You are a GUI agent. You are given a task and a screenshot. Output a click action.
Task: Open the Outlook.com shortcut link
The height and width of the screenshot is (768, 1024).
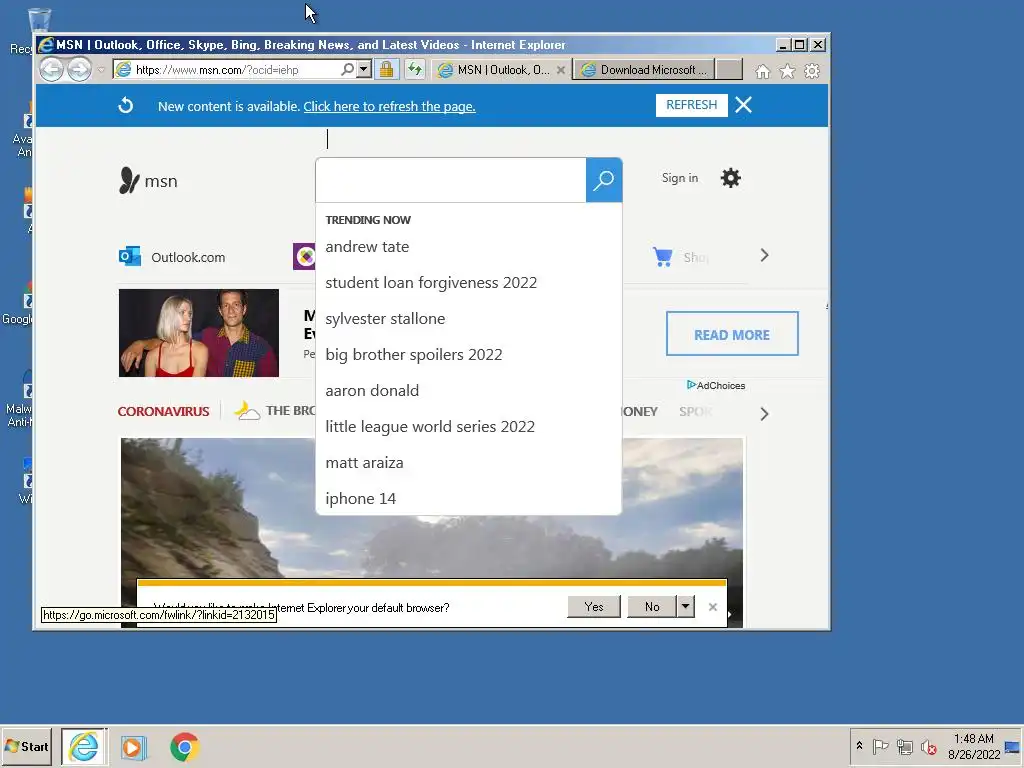[188, 257]
